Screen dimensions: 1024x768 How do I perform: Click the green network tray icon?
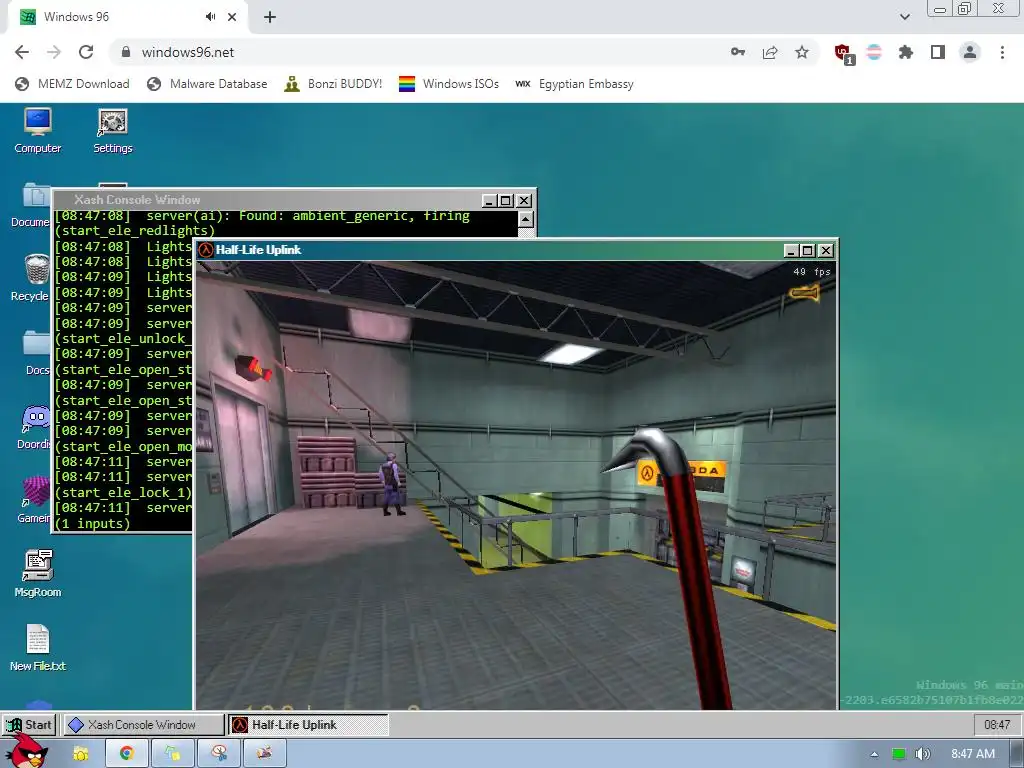click(x=899, y=754)
